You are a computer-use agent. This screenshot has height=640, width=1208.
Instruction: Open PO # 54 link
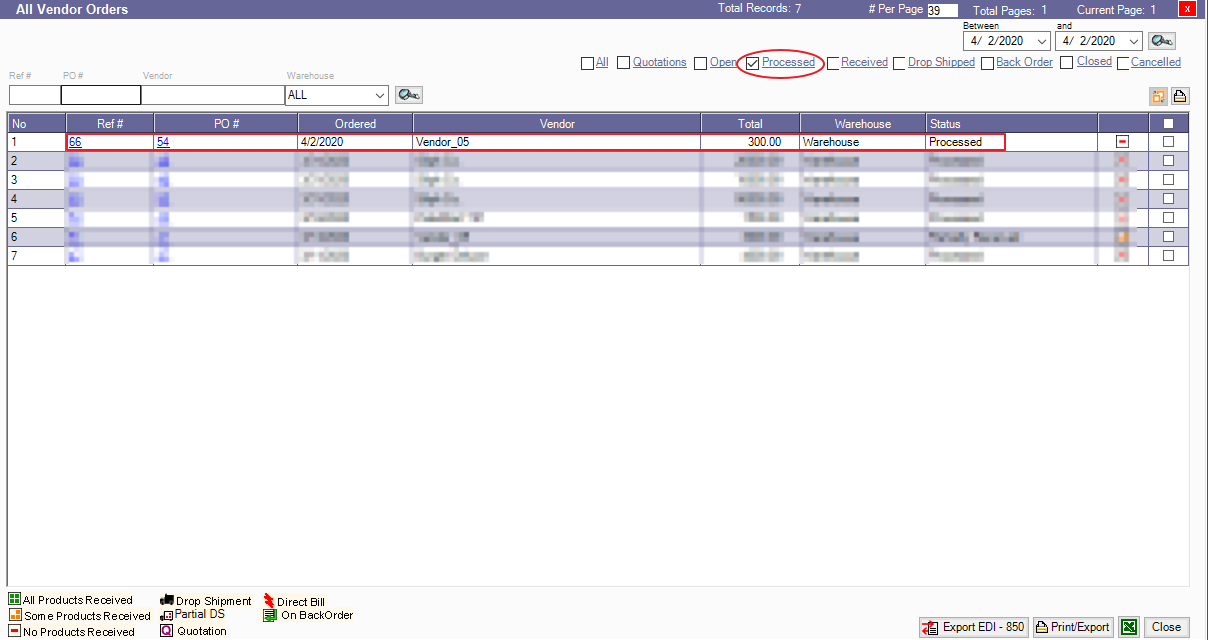pos(163,142)
